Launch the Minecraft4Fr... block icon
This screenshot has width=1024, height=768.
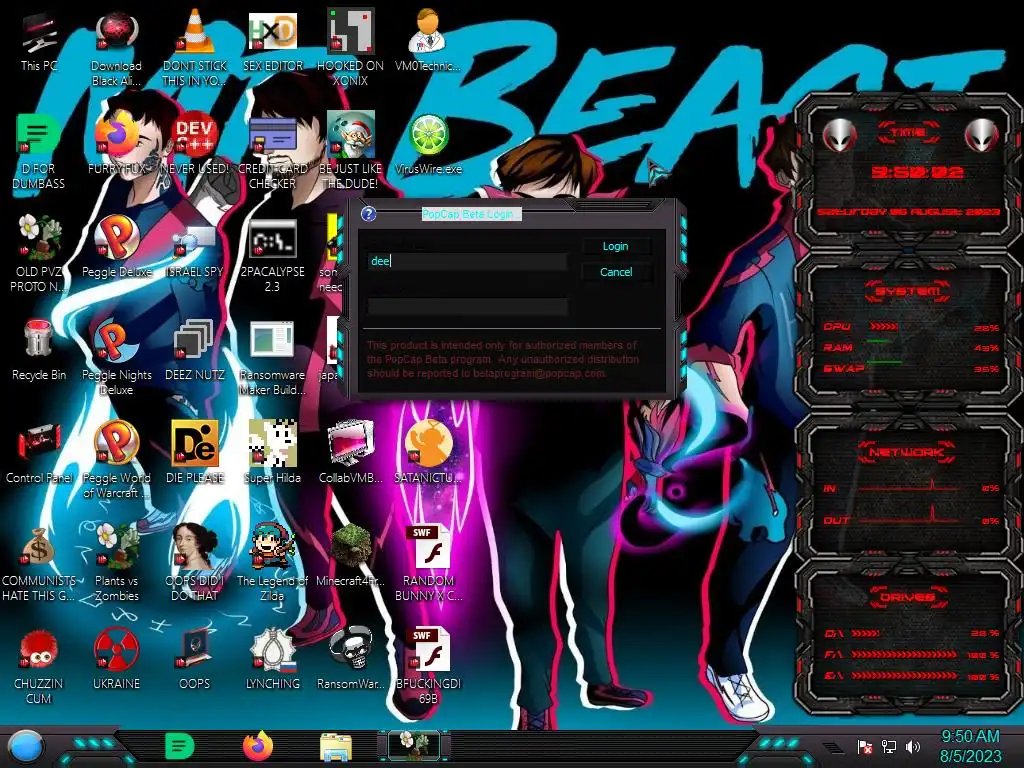[x=351, y=556]
